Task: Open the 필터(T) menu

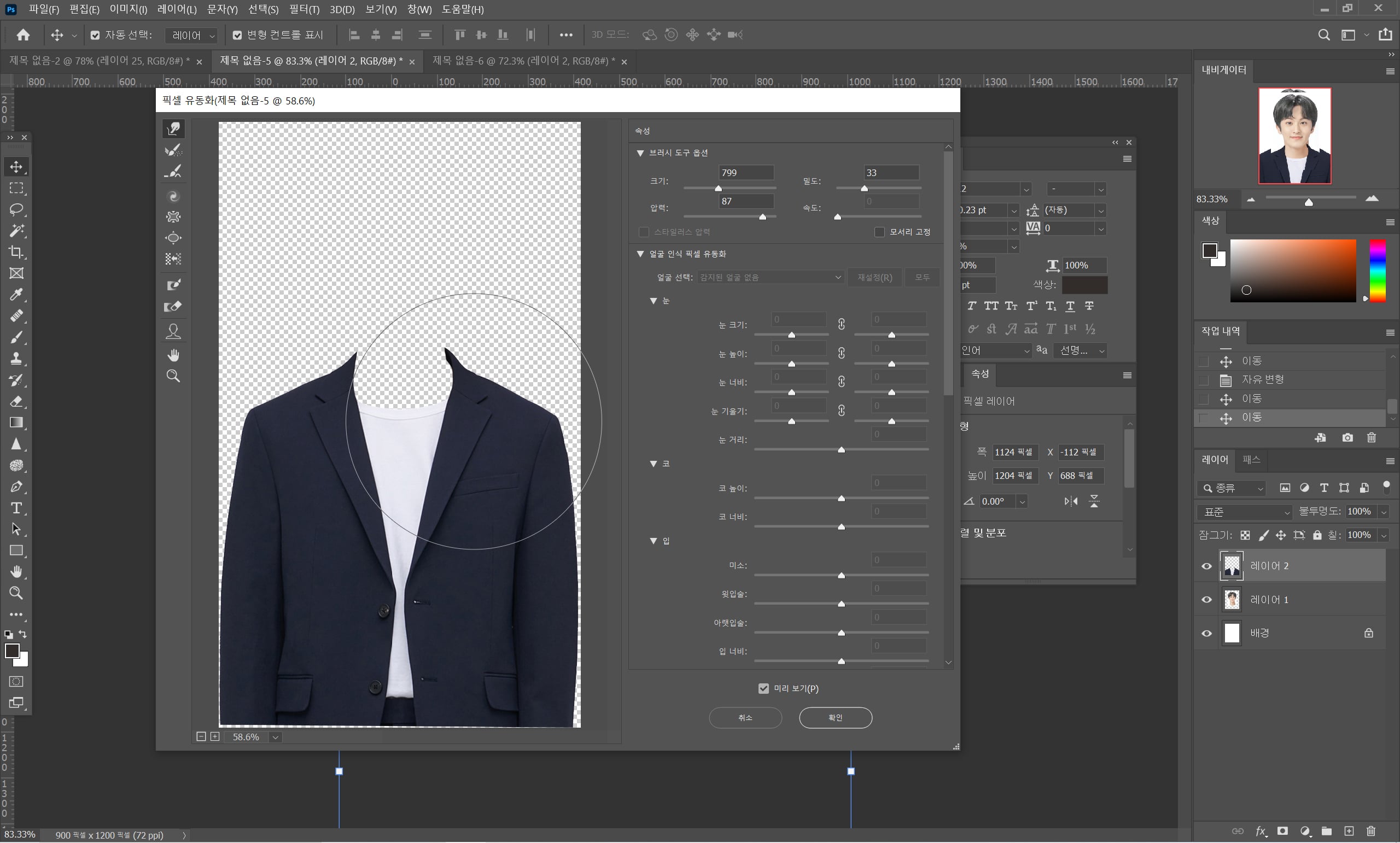Action: coord(305,9)
